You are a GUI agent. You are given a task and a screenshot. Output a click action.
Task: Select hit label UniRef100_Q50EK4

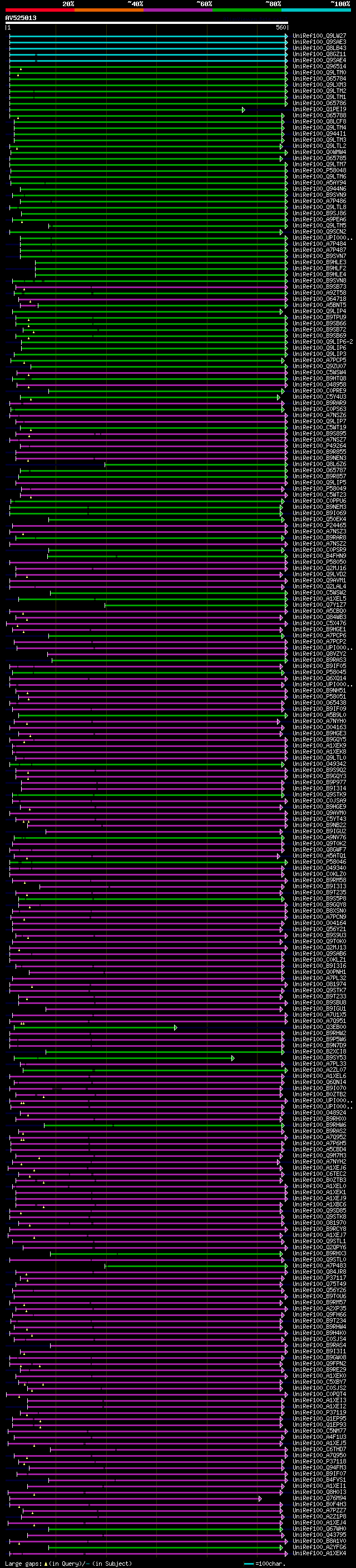[319, 520]
